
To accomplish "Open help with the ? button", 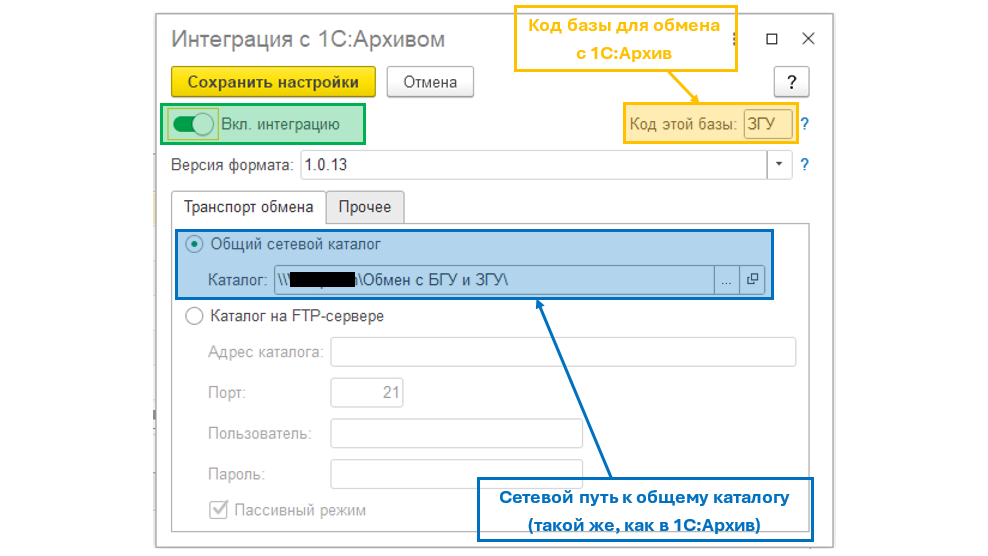I will (x=791, y=81).
